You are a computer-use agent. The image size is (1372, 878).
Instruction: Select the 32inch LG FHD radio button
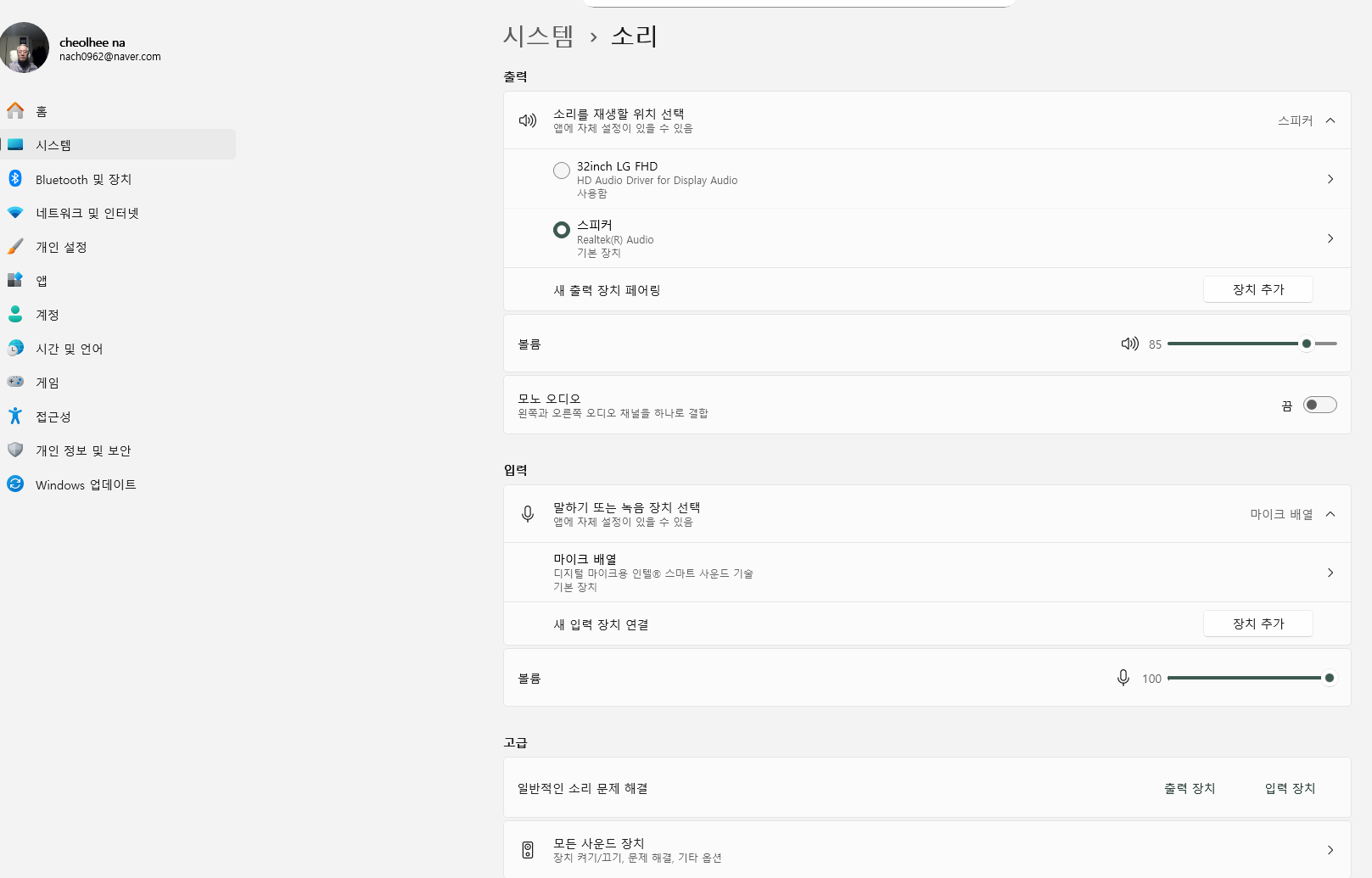point(562,171)
